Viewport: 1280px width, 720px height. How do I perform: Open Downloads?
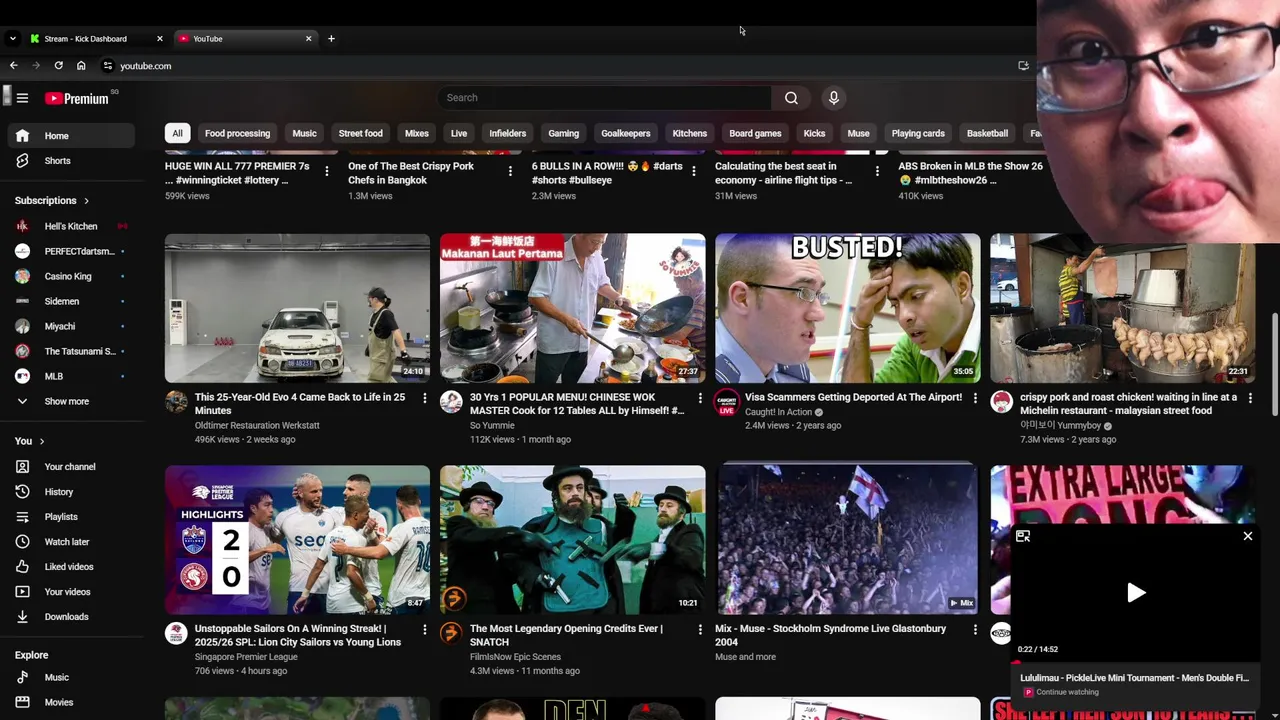coord(70,617)
